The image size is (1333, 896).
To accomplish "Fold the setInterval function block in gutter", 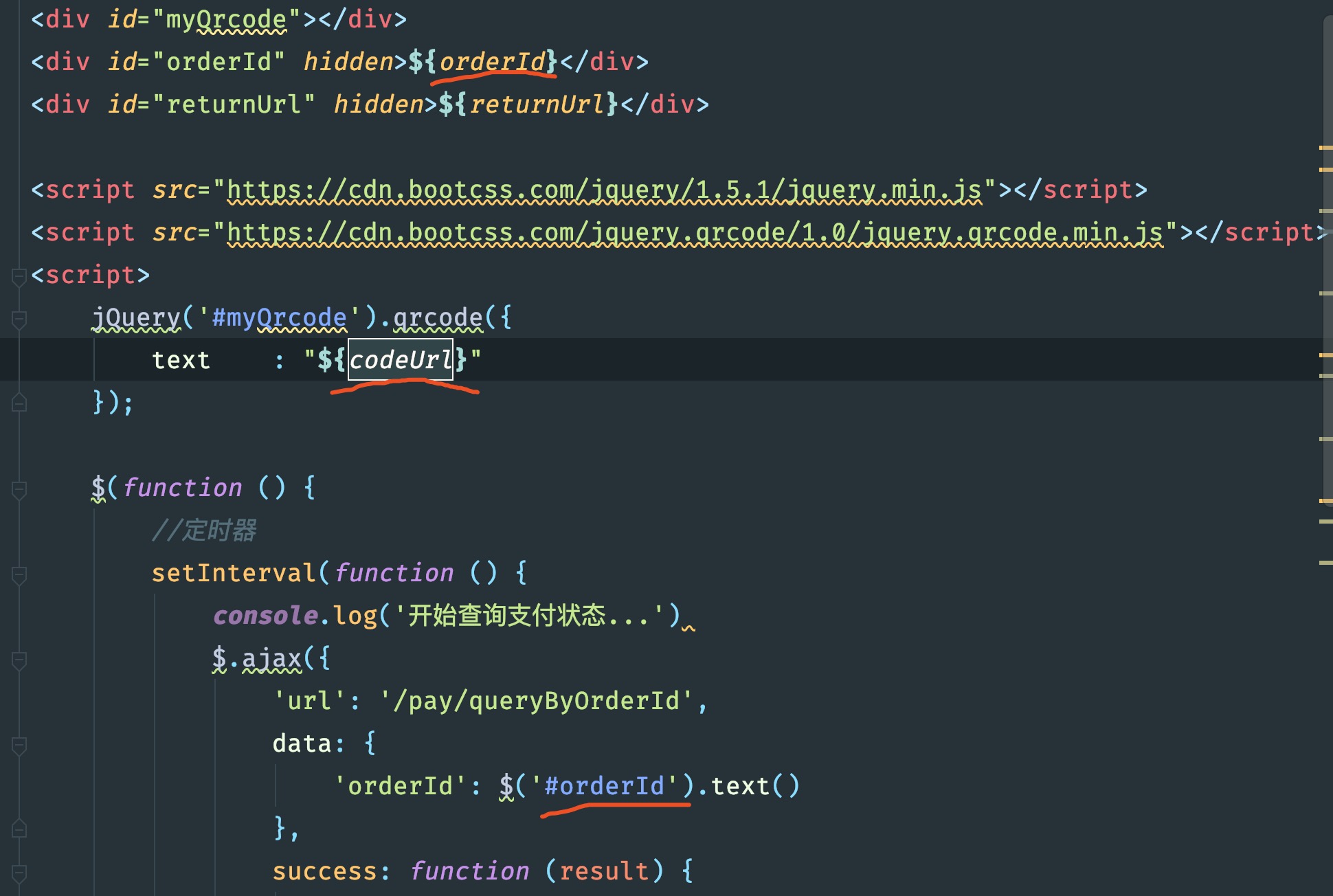I will tap(19, 575).
